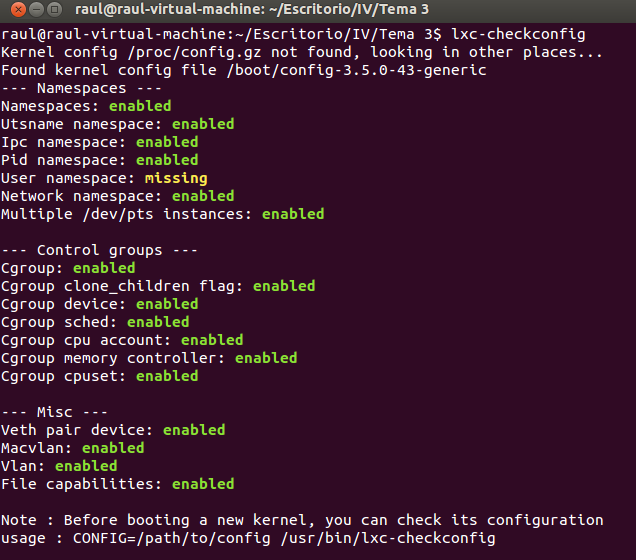636x560 pixels.
Task: Click the 'Veth pair device' line
Action: tap(113, 430)
